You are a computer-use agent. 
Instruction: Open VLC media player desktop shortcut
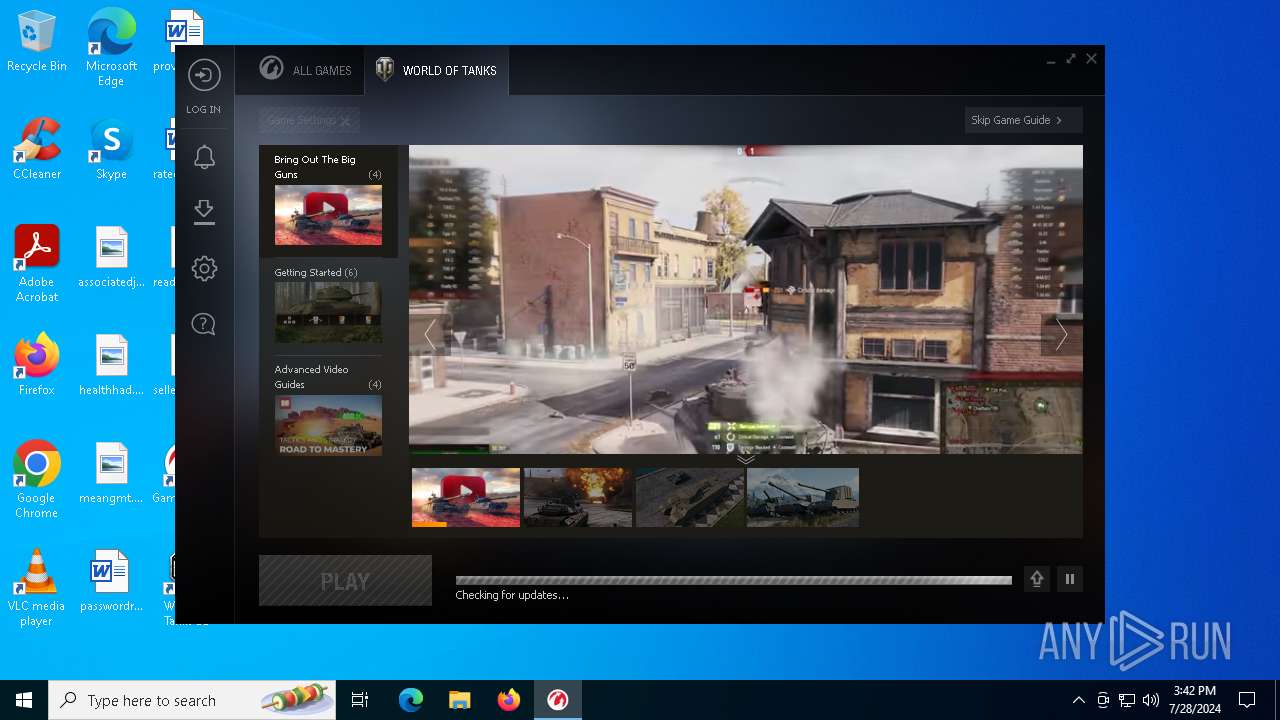tap(37, 588)
